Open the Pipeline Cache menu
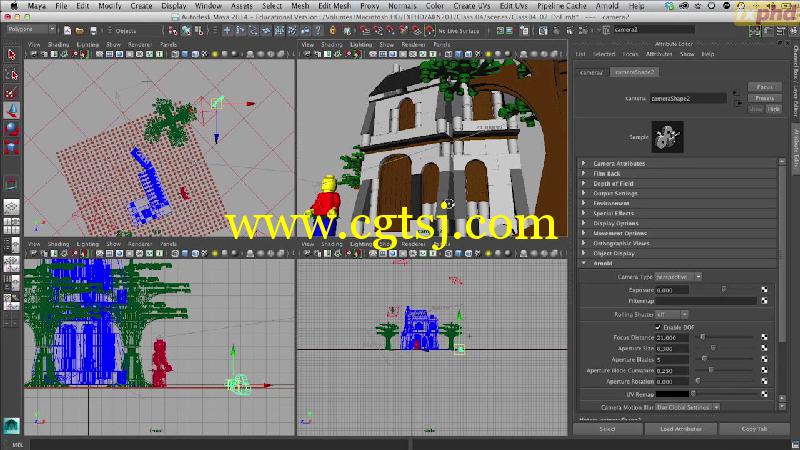800x450 pixels. pyautogui.click(x=561, y=6)
